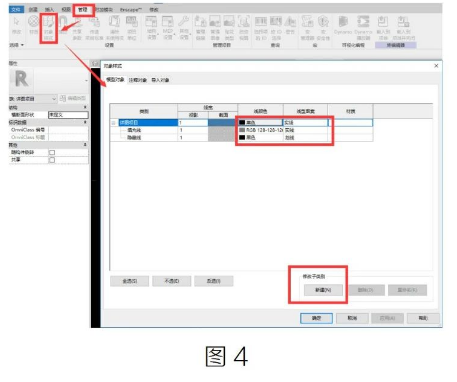This screenshot has width=457, height=382.
Task: Switch to the 插入 ribbon tab
Action: click(x=49, y=10)
